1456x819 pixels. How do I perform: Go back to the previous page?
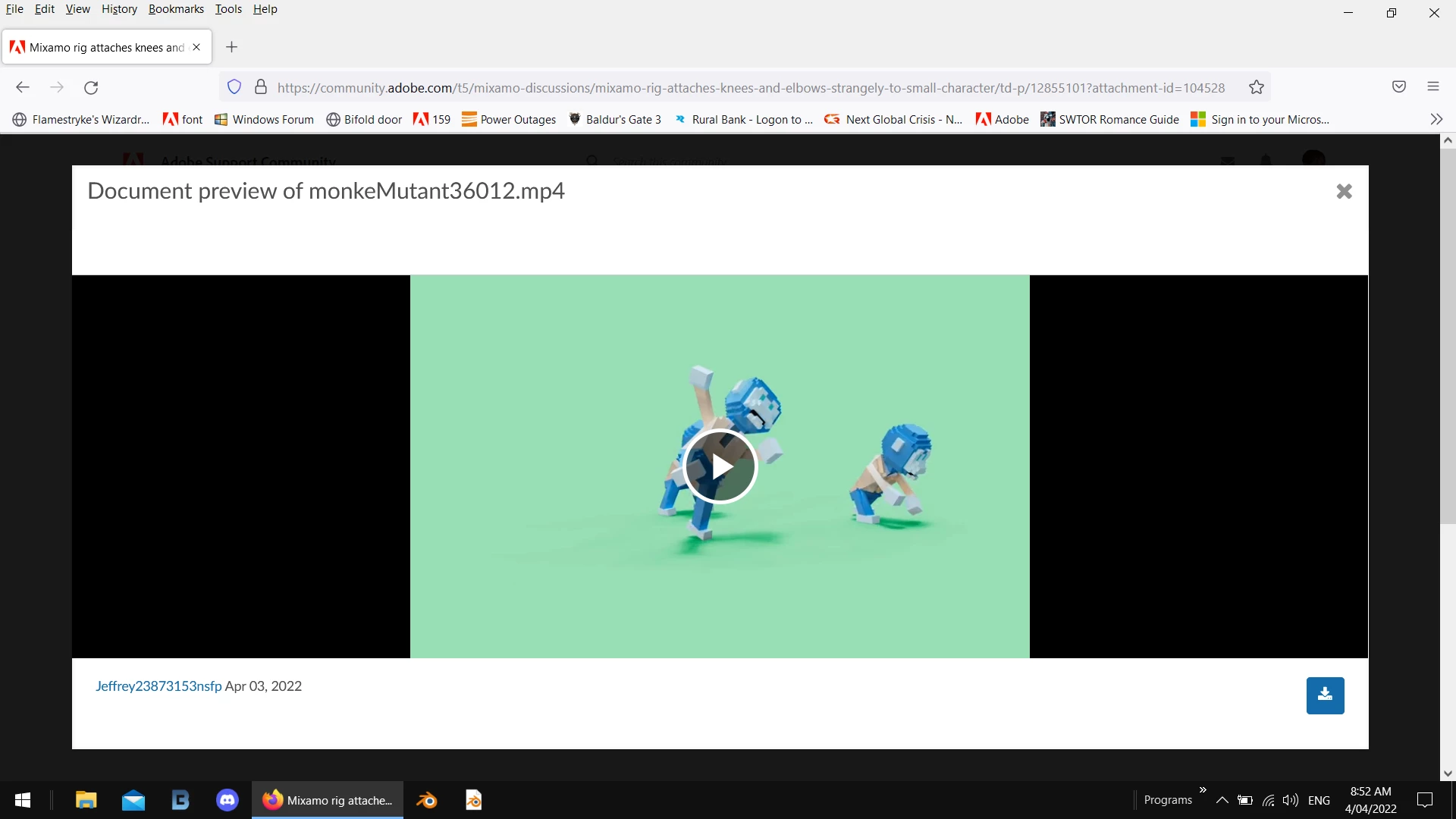pyautogui.click(x=23, y=87)
